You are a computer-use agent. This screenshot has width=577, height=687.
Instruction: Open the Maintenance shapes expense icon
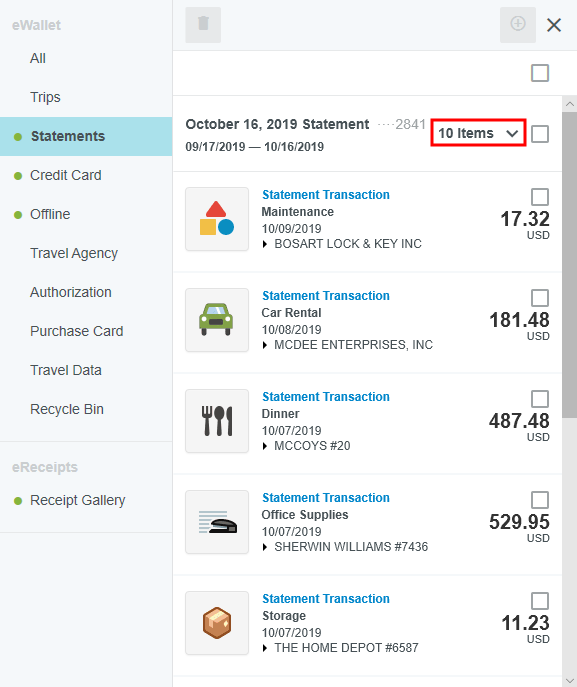(217, 219)
